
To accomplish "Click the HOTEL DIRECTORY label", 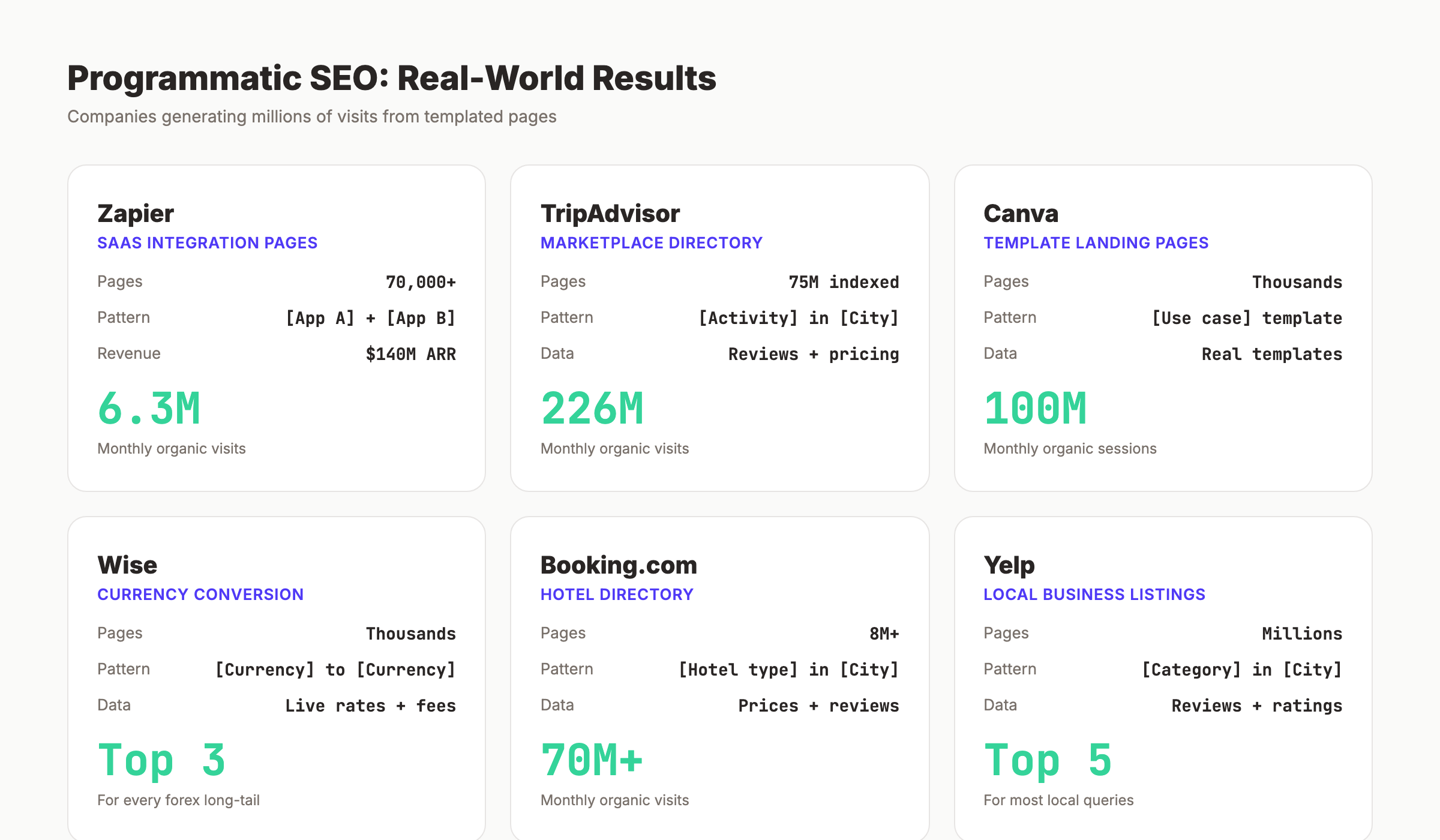I will coord(617,594).
